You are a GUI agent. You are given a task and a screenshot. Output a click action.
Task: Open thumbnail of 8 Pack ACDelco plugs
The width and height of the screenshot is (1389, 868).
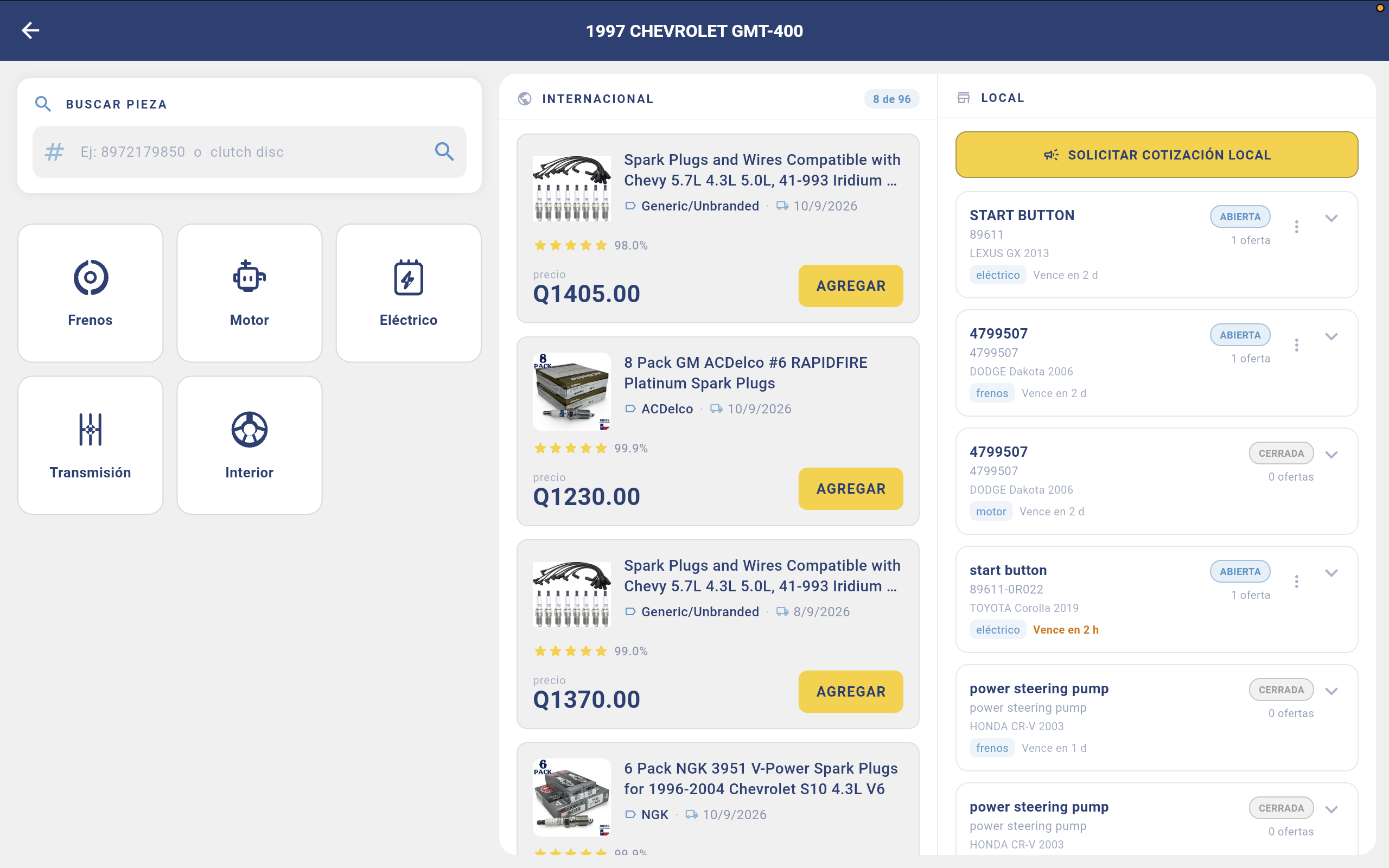pyautogui.click(x=572, y=392)
